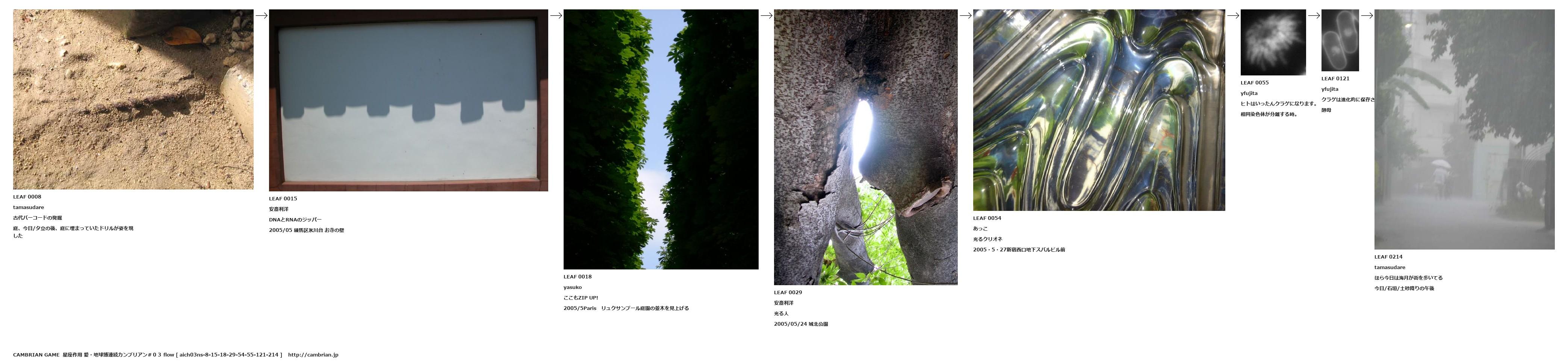1568x364 pixels.
Task: Click arrow between LEAF 0015 and 0018
Action: click(556, 16)
